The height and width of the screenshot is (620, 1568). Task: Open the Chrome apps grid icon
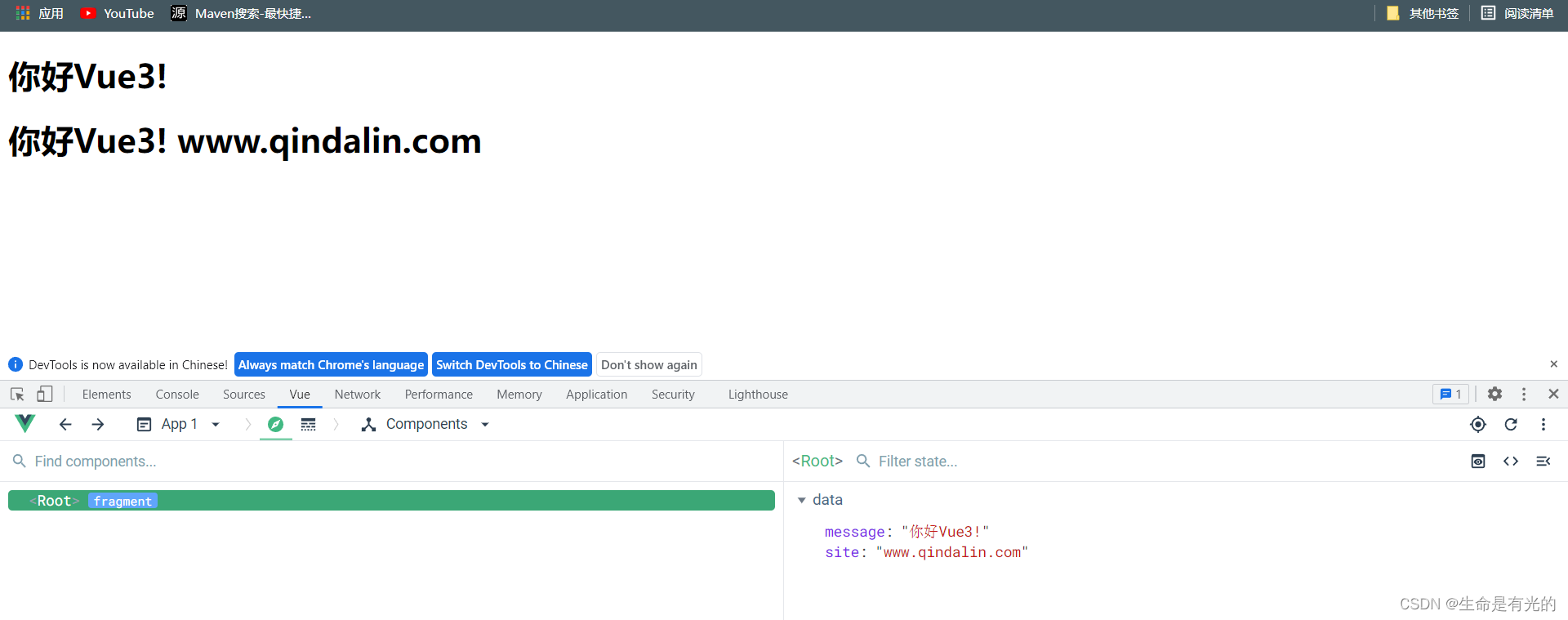coord(23,13)
